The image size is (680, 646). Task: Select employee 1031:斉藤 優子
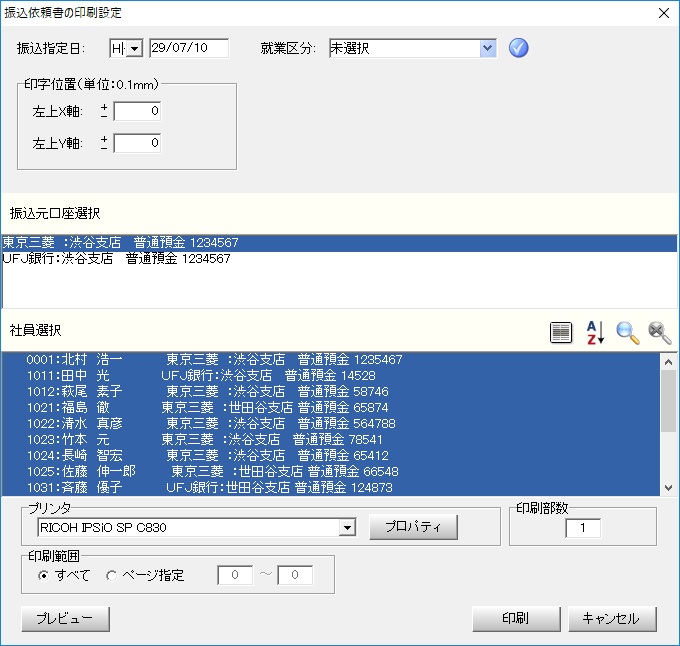(330, 488)
